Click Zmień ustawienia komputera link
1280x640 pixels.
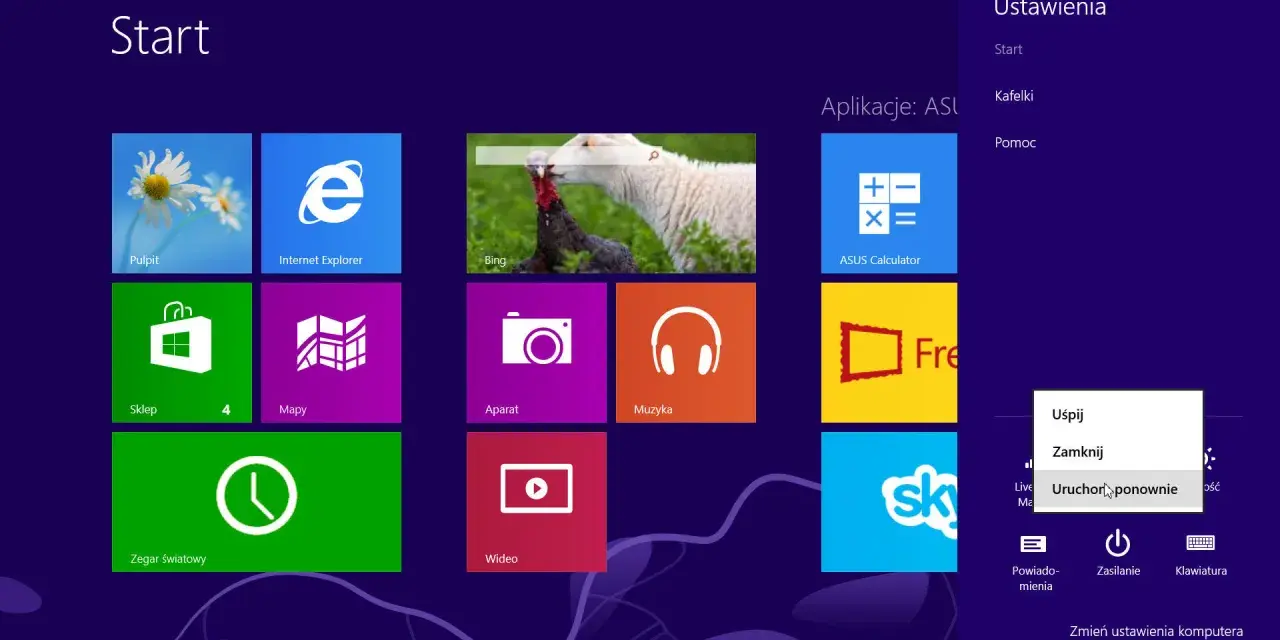coord(1156,631)
